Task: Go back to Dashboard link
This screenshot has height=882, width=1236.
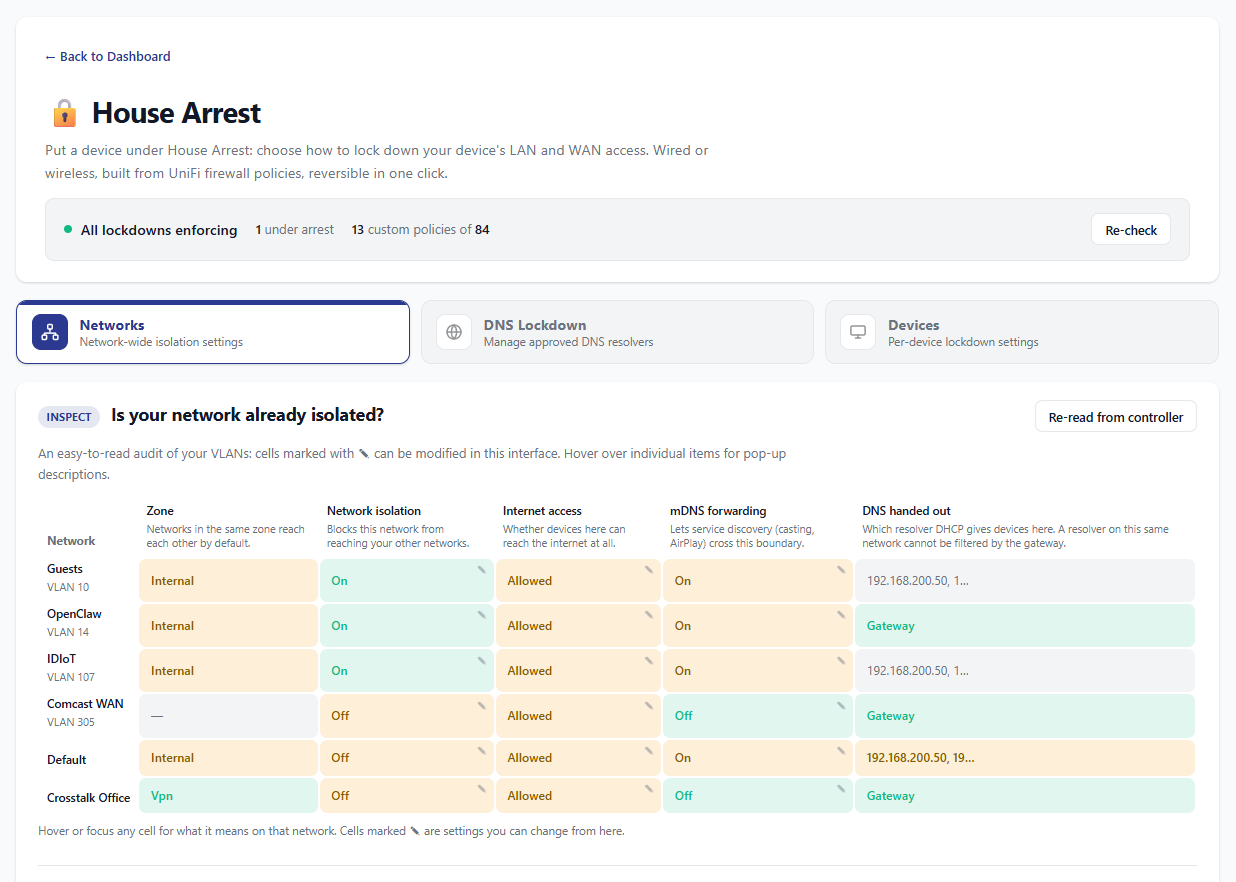Action: point(108,56)
